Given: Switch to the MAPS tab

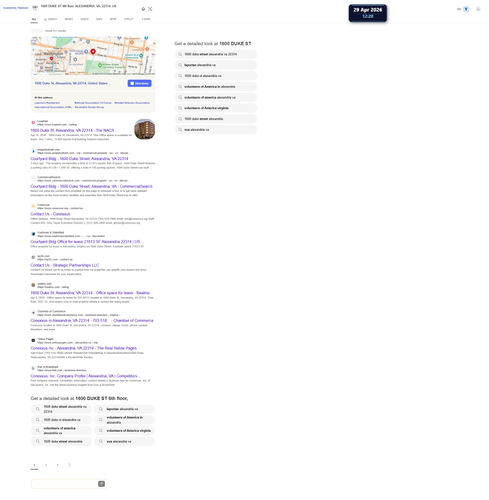Looking at the screenshot, I should pyautogui.click(x=99, y=19).
